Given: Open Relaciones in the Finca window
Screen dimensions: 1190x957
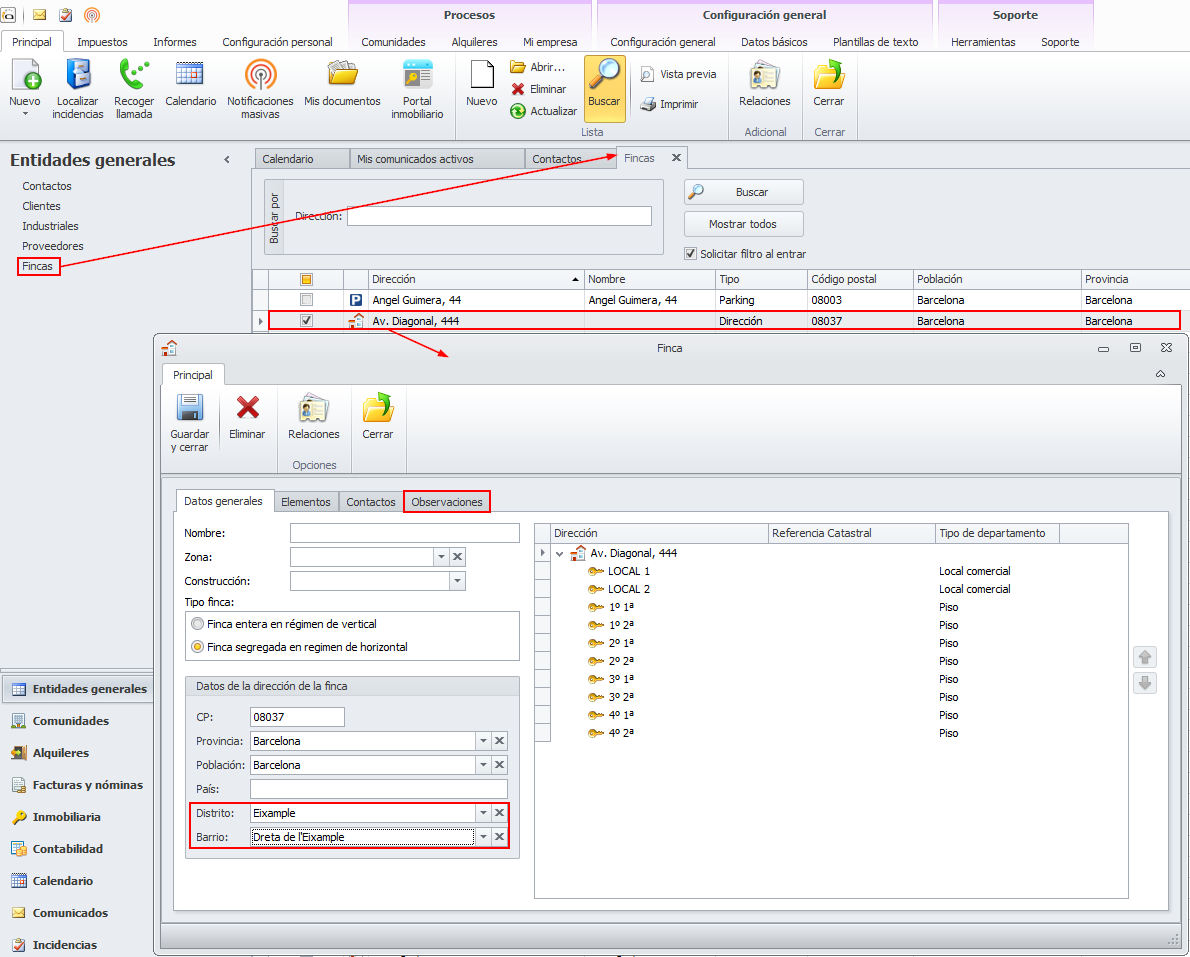Looking at the screenshot, I should [313, 408].
